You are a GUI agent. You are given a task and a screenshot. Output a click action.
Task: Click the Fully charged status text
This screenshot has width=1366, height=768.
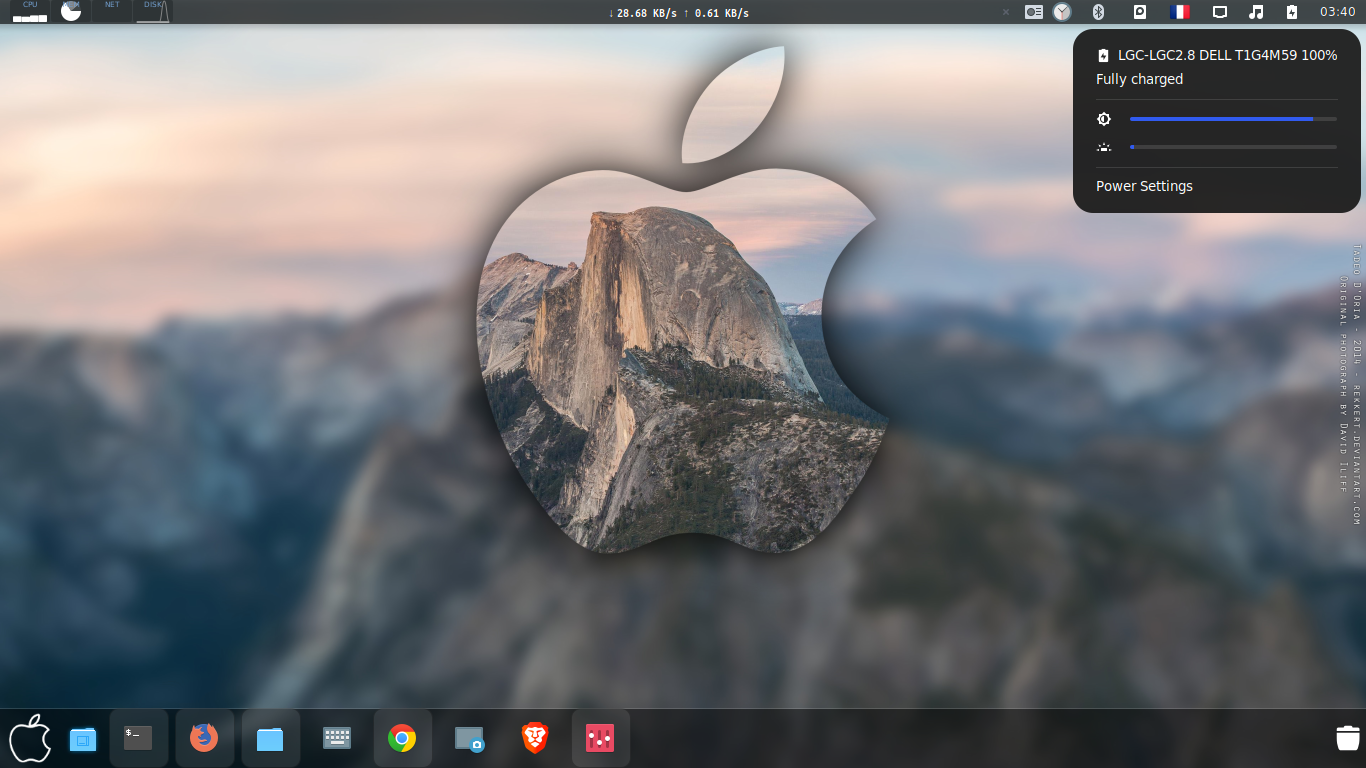pos(1139,79)
